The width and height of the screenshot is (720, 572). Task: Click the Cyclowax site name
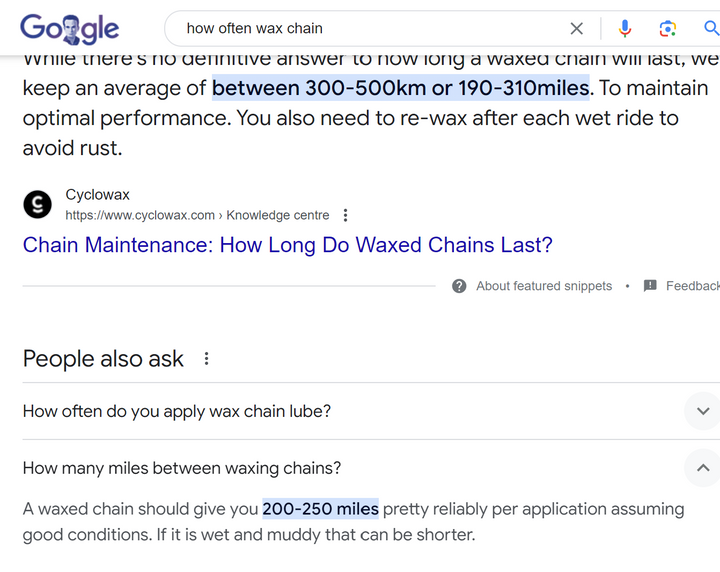point(97,195)
